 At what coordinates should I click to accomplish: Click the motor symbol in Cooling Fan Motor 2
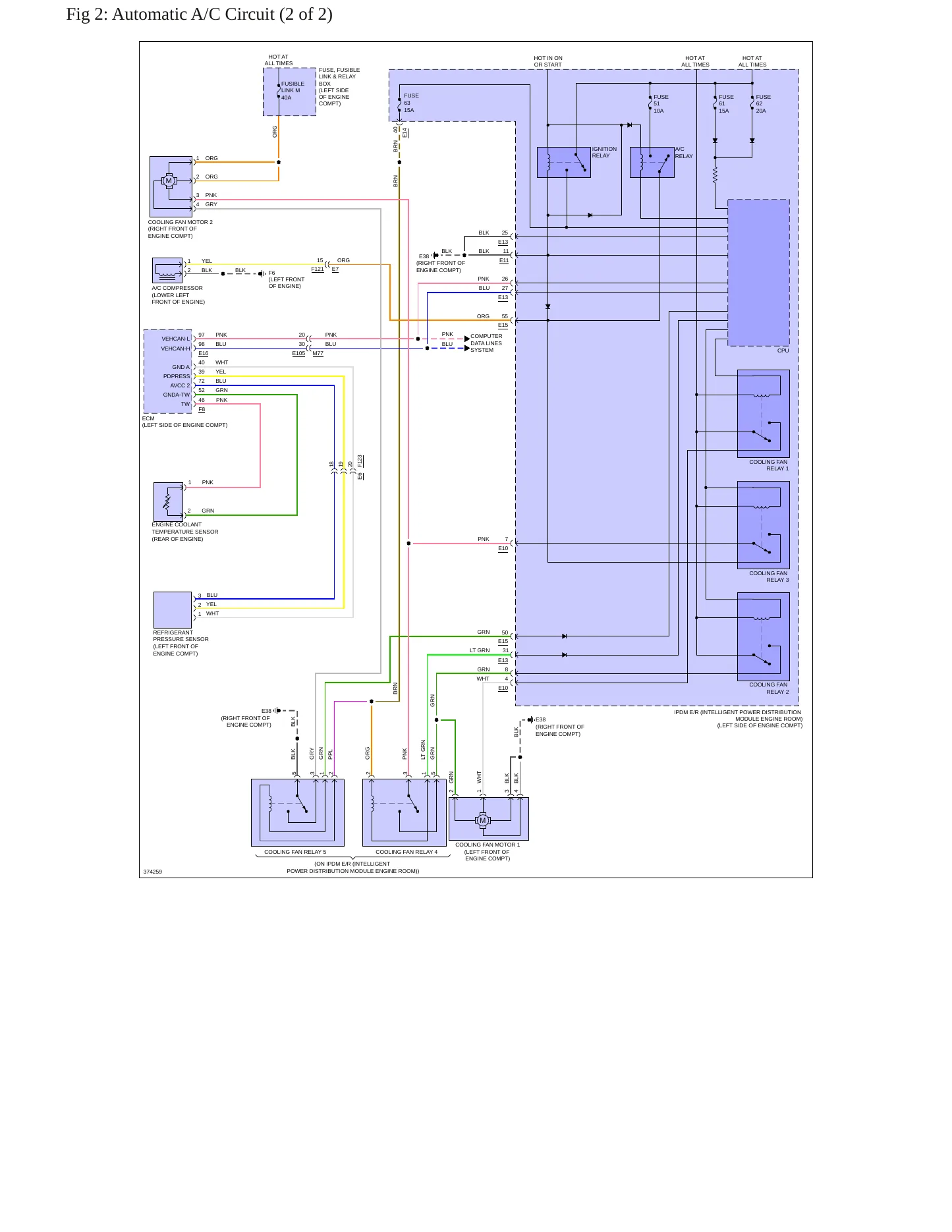click(169, 181)
